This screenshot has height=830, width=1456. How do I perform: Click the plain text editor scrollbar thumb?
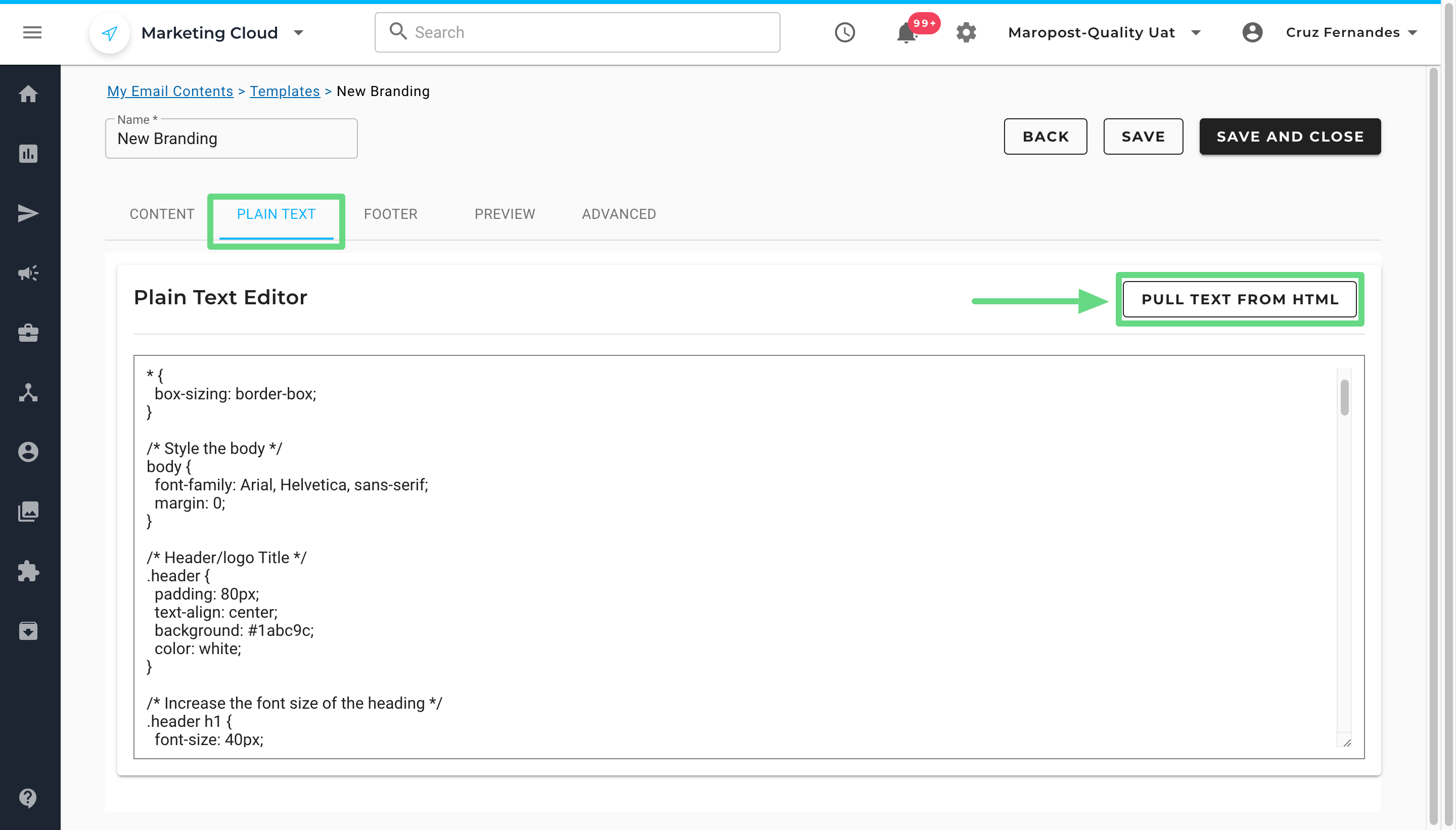pyautogui.click(x=1344, y=397)
